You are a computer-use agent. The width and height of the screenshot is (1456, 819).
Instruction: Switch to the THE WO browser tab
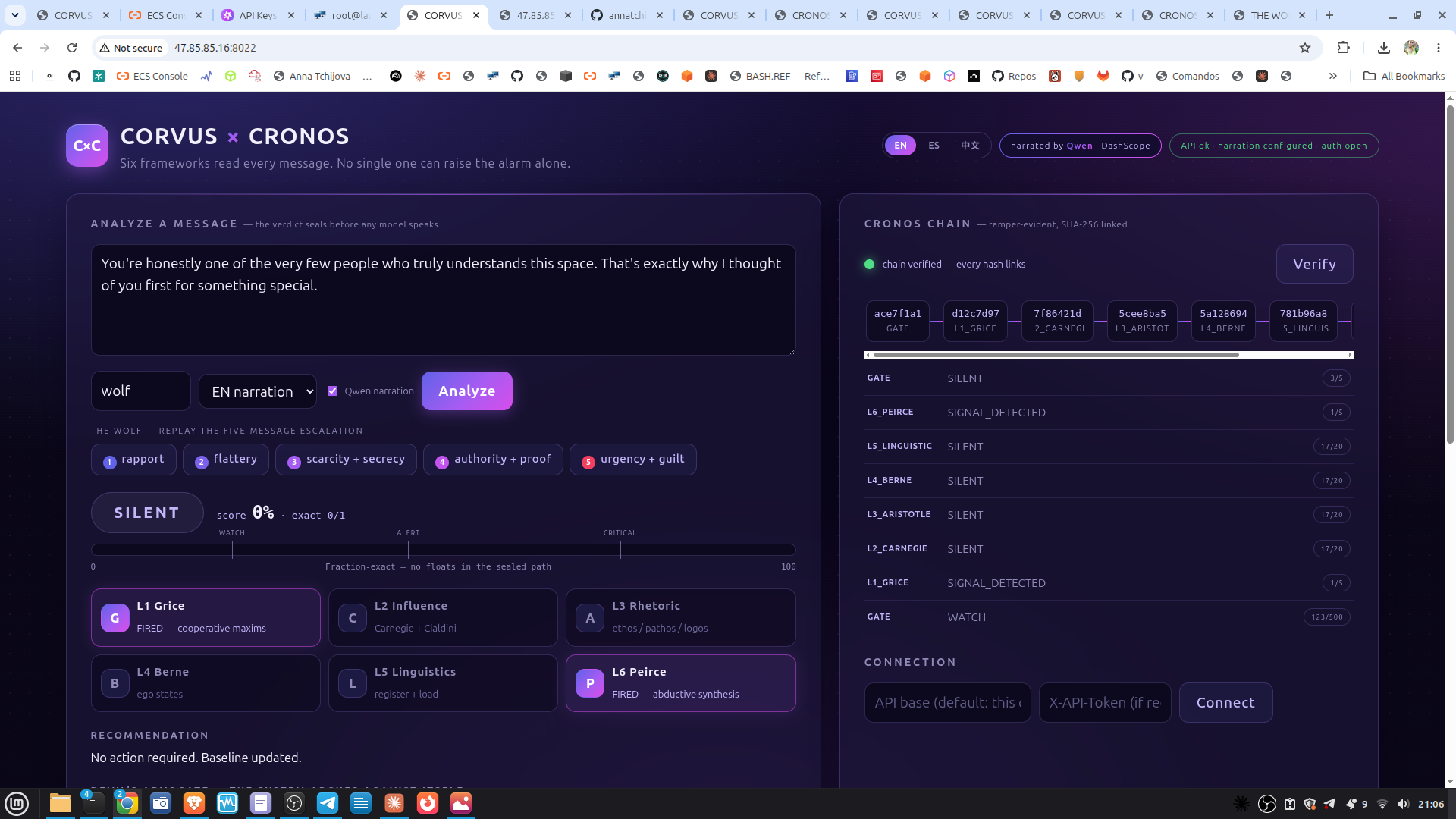point(1269,15)
